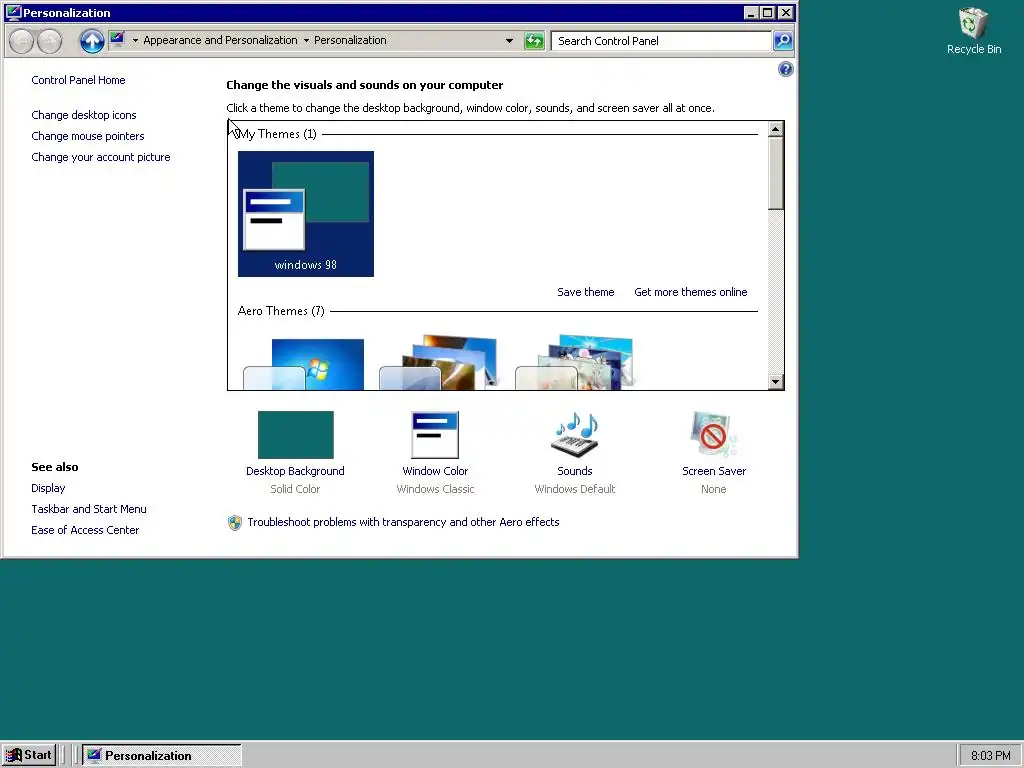Click the Window Color label
The image size is (1024, 768).
click(435, 471)
